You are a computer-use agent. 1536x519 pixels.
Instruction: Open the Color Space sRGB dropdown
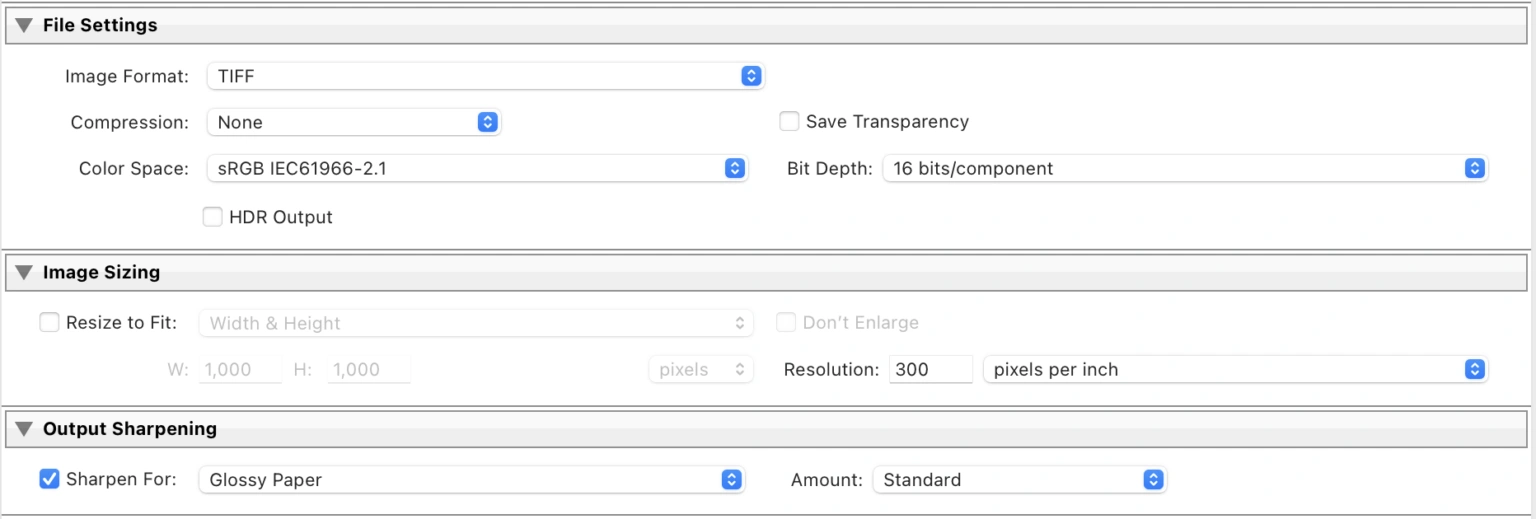pyautogui.click(x=477, y=169)
